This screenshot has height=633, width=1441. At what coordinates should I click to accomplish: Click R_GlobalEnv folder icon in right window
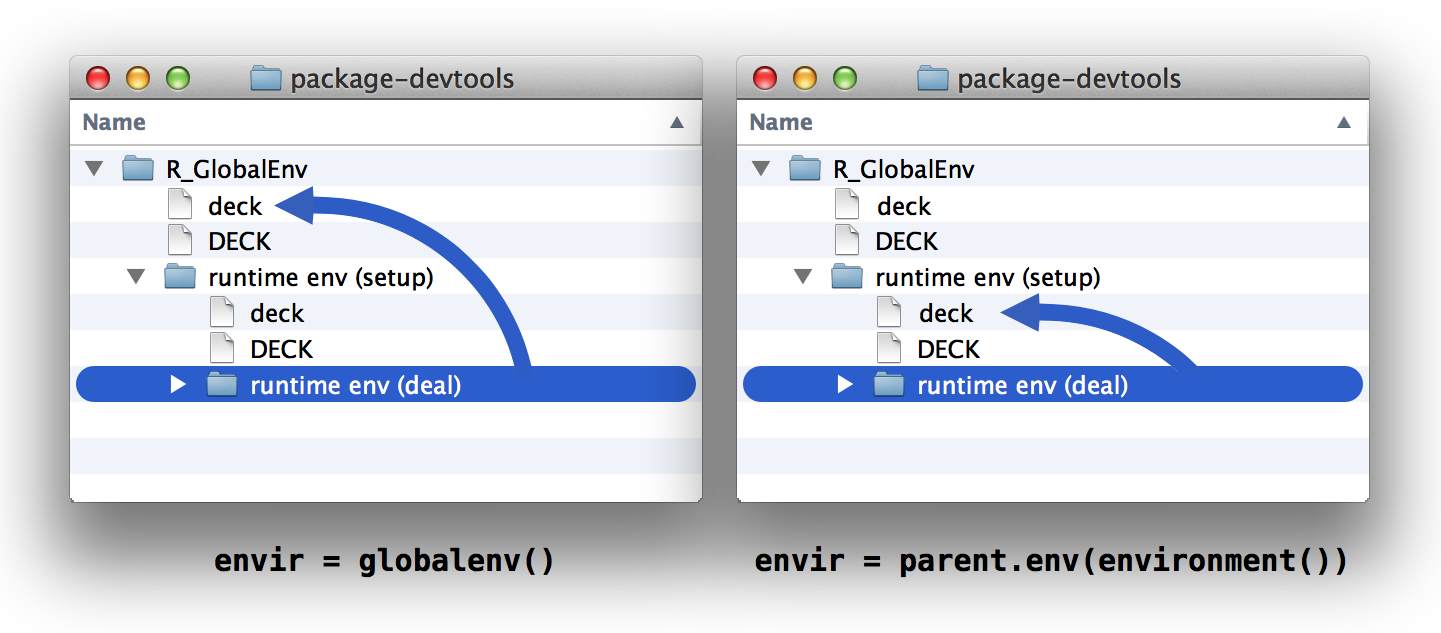point(805,169)
